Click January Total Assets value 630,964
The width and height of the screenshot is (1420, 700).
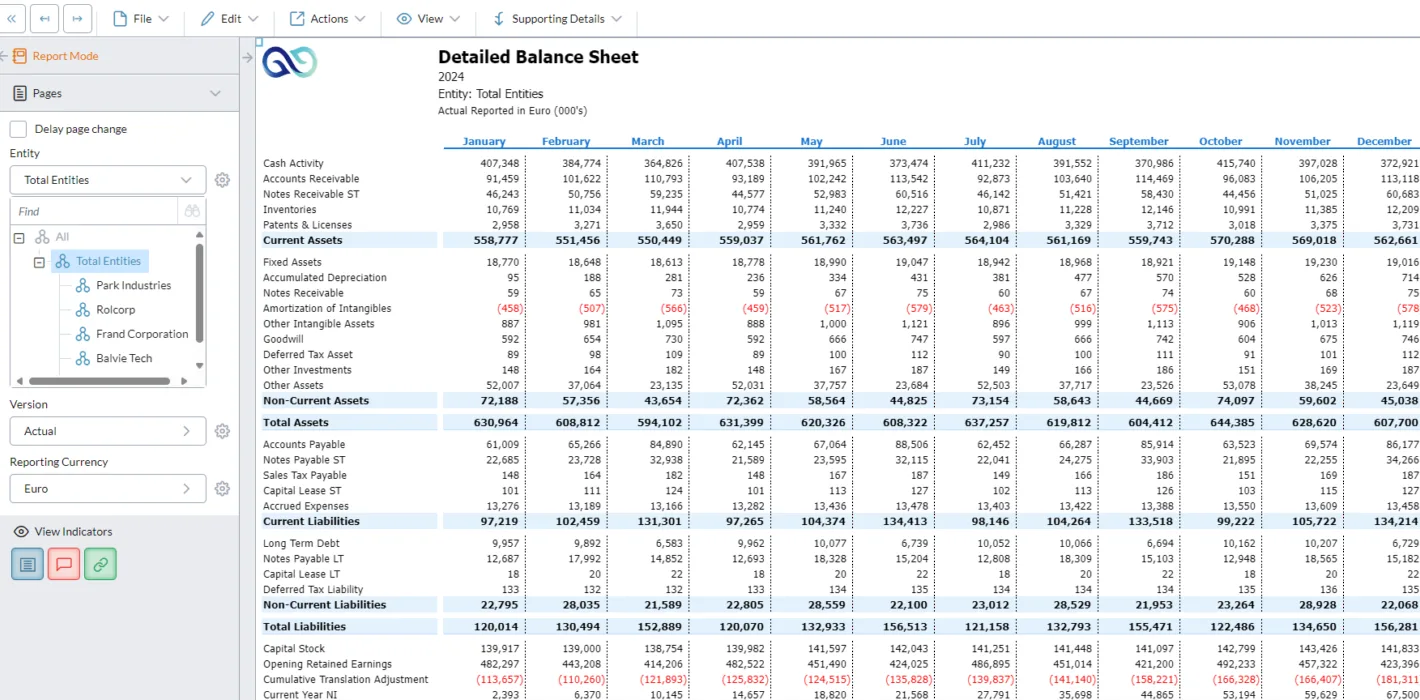coord(498,423)
